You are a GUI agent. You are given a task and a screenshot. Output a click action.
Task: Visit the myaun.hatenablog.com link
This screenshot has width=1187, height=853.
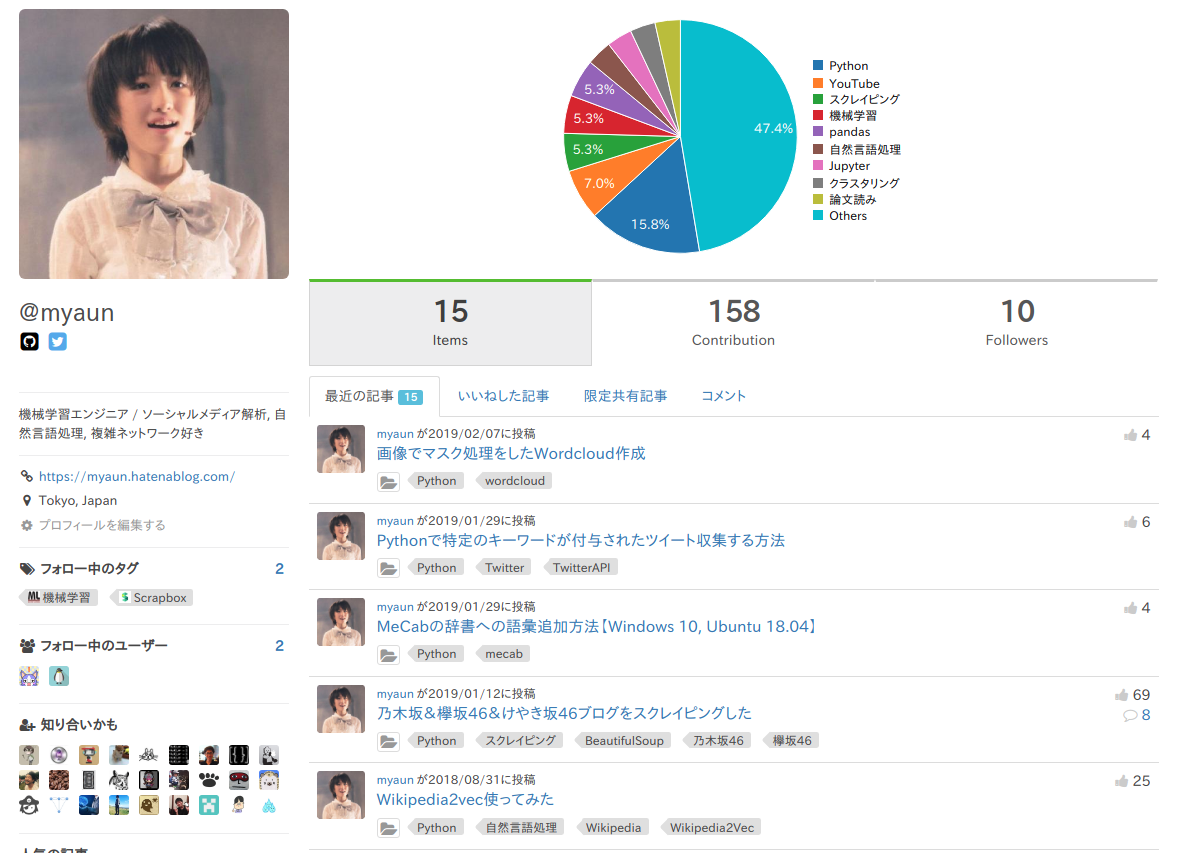click(137, 476)
